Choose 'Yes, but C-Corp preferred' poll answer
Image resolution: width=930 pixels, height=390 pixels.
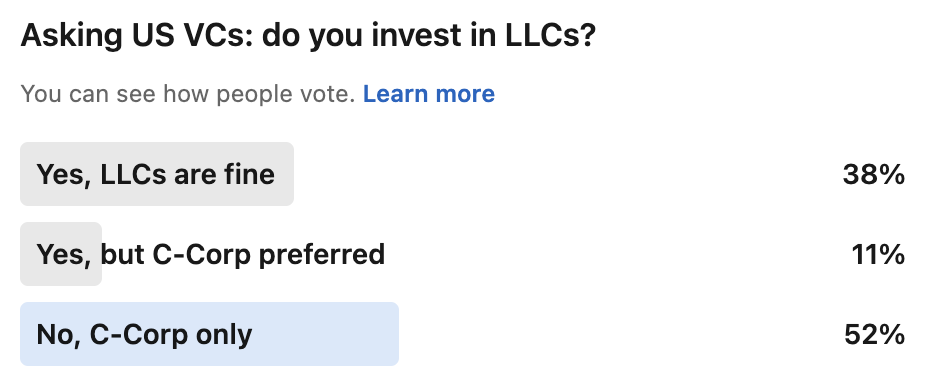(463, 254)
